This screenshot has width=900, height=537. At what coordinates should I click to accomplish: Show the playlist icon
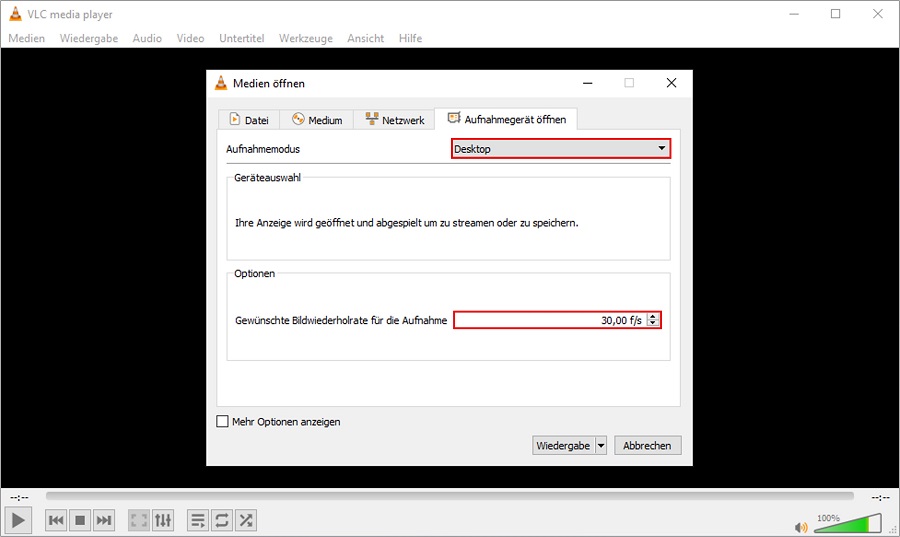pos(197,520)
